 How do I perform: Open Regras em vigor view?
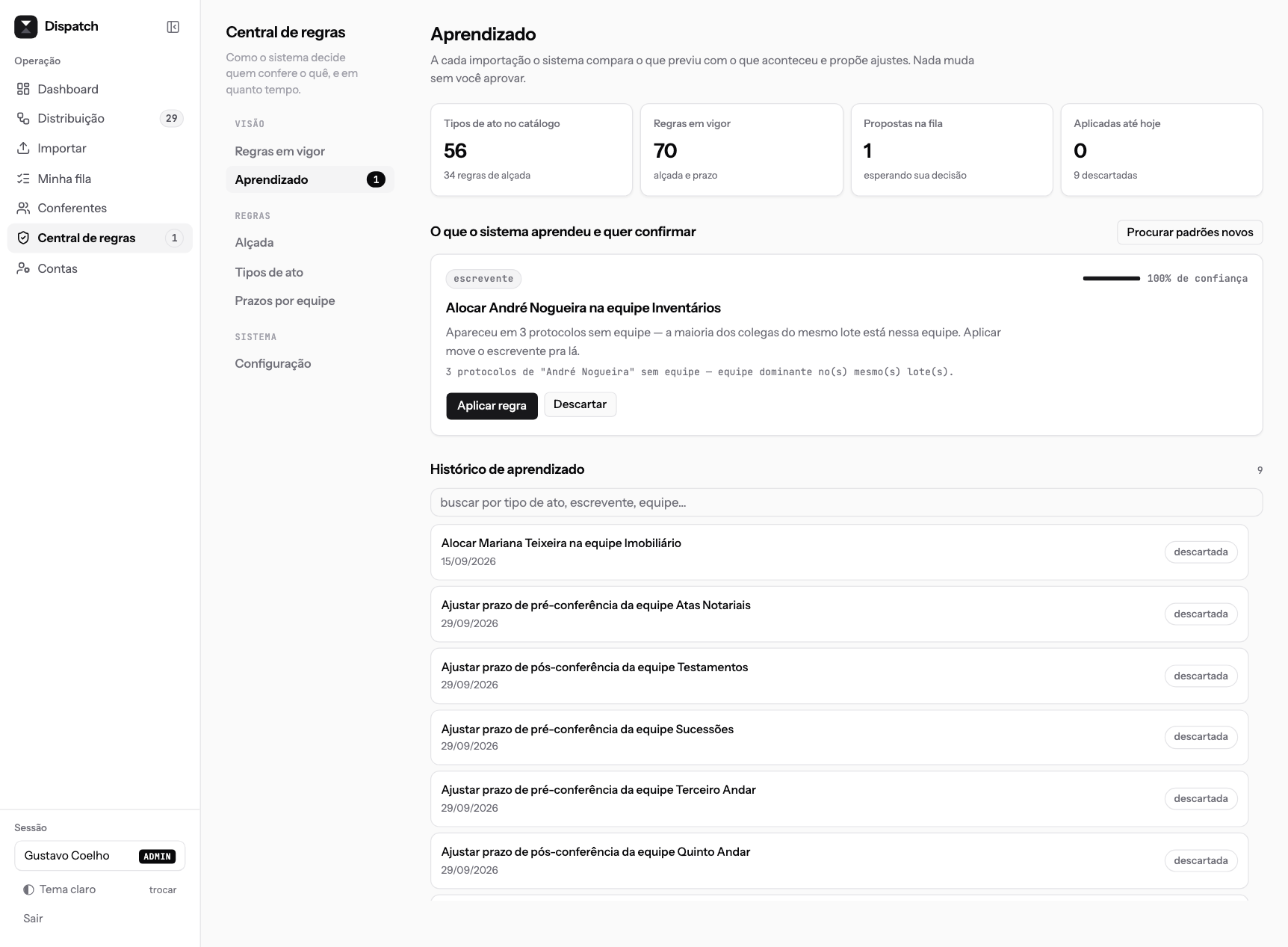click(x=309, y=151)
